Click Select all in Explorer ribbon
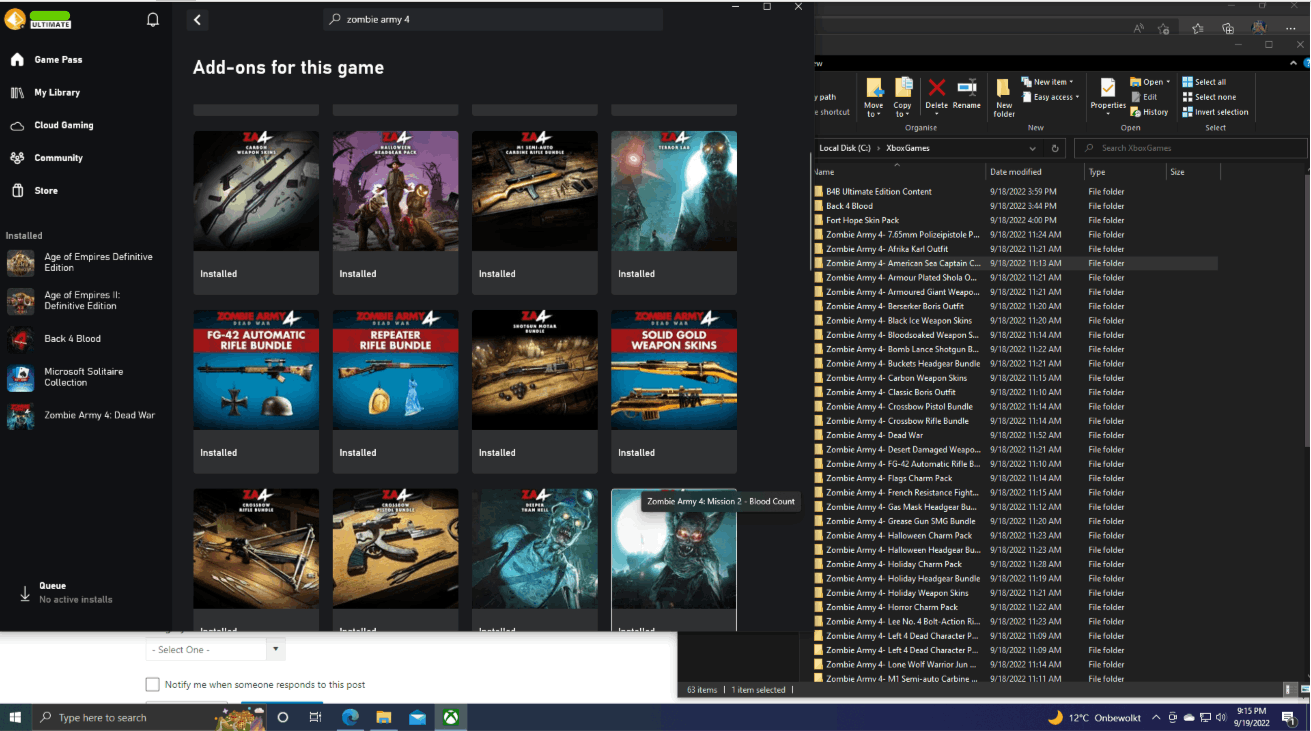 (x=1204, y=82)
